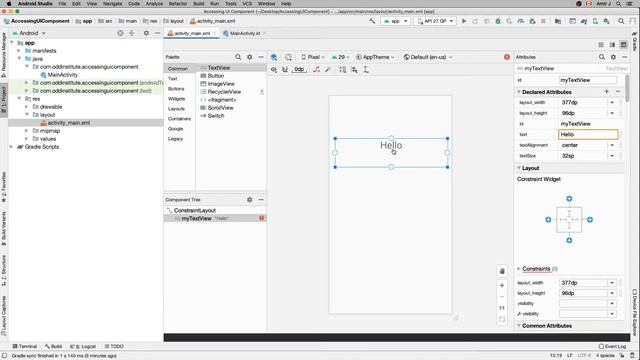Open the Default (en-us) locale dropdown
The height and width of the screenshot is (360, 640).
(x=428, y=57)
